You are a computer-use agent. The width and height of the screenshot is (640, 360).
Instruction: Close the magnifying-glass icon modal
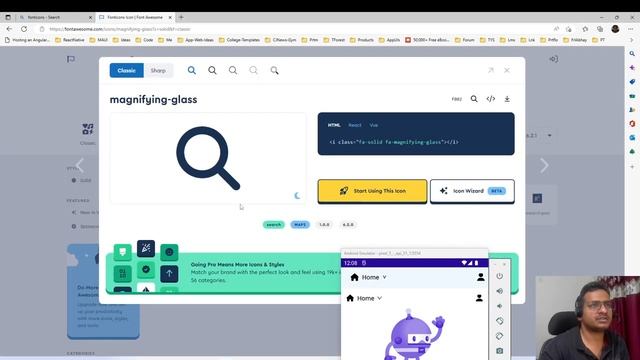pyautogui.click(x=507, y=70)
